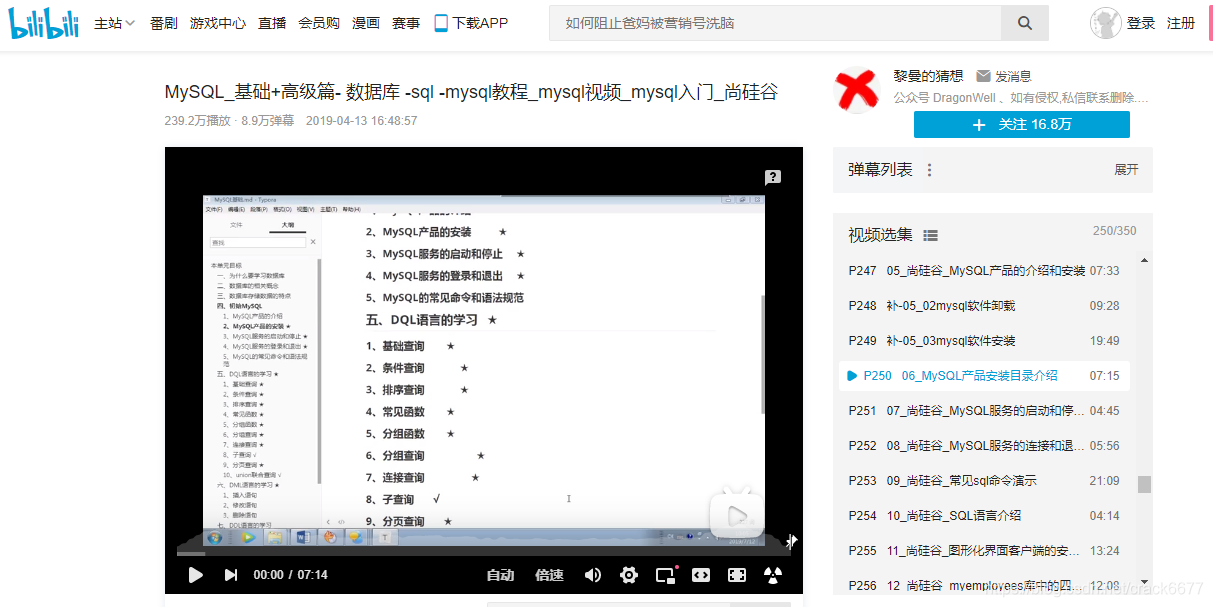Open 弹幕列表 options dots menu

click(x=930, y=170)
